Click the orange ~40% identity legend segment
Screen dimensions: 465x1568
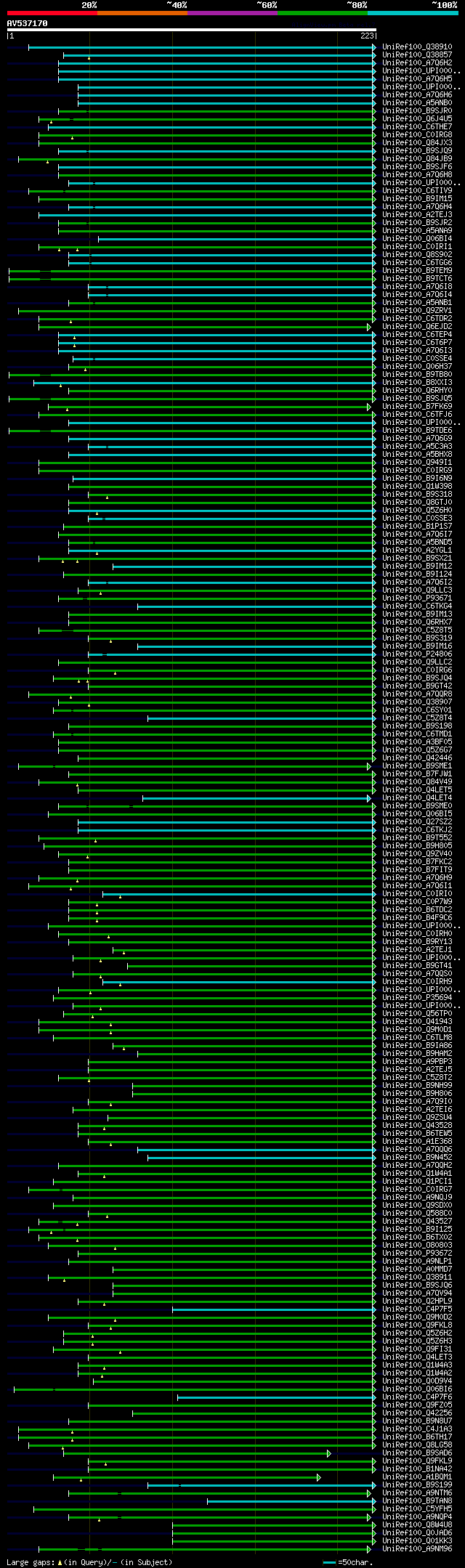(x=142, y=13)
